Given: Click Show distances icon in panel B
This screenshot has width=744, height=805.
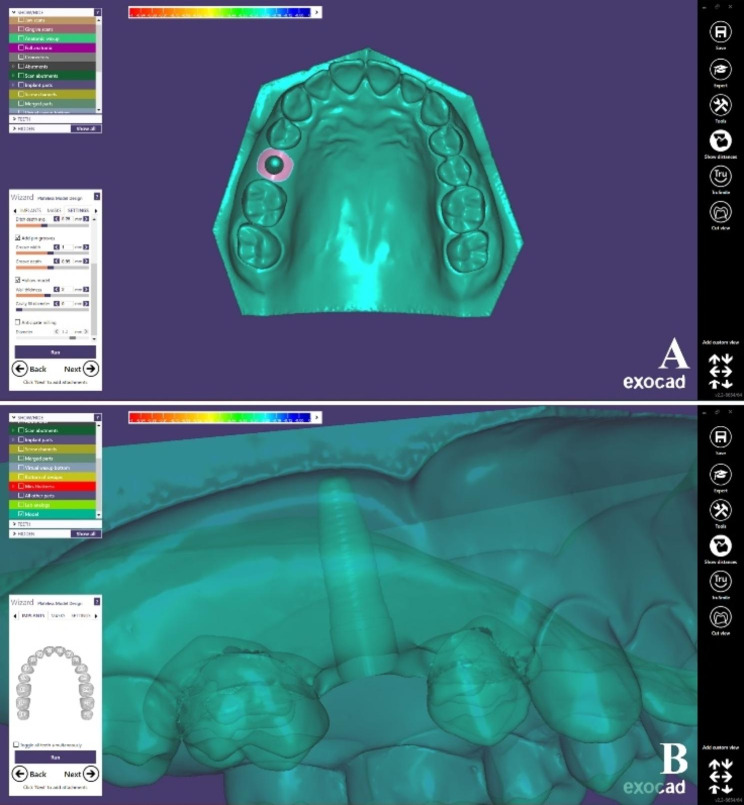Looking at the screenshot, I should tap(720, 546).
